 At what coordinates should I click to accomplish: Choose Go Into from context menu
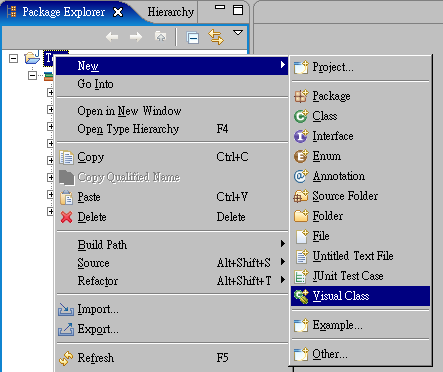(x=172, y=84)
